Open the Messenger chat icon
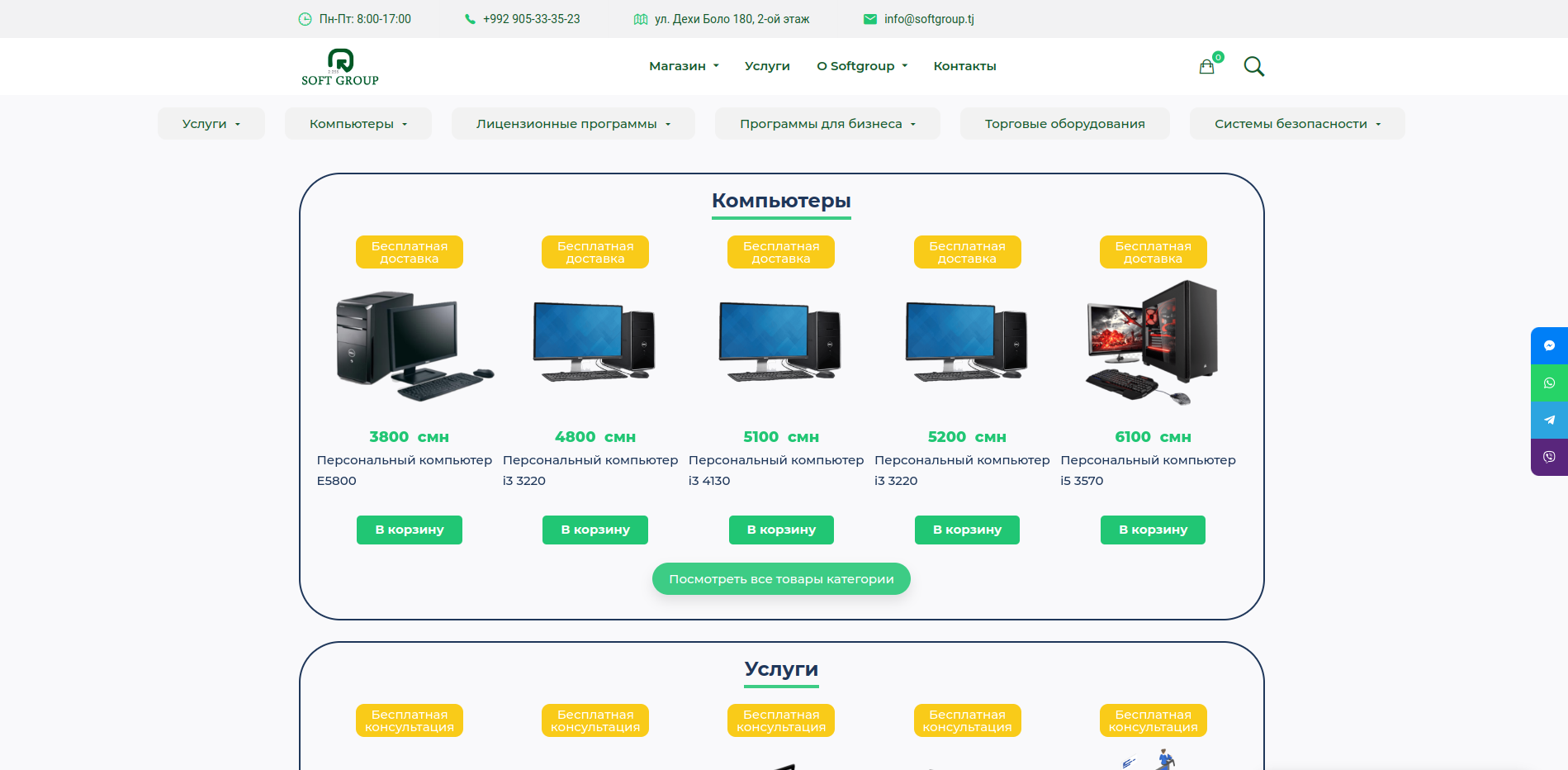This screenshot has width=1568, height=770. pyautogui.click(x=1549, y=345)
